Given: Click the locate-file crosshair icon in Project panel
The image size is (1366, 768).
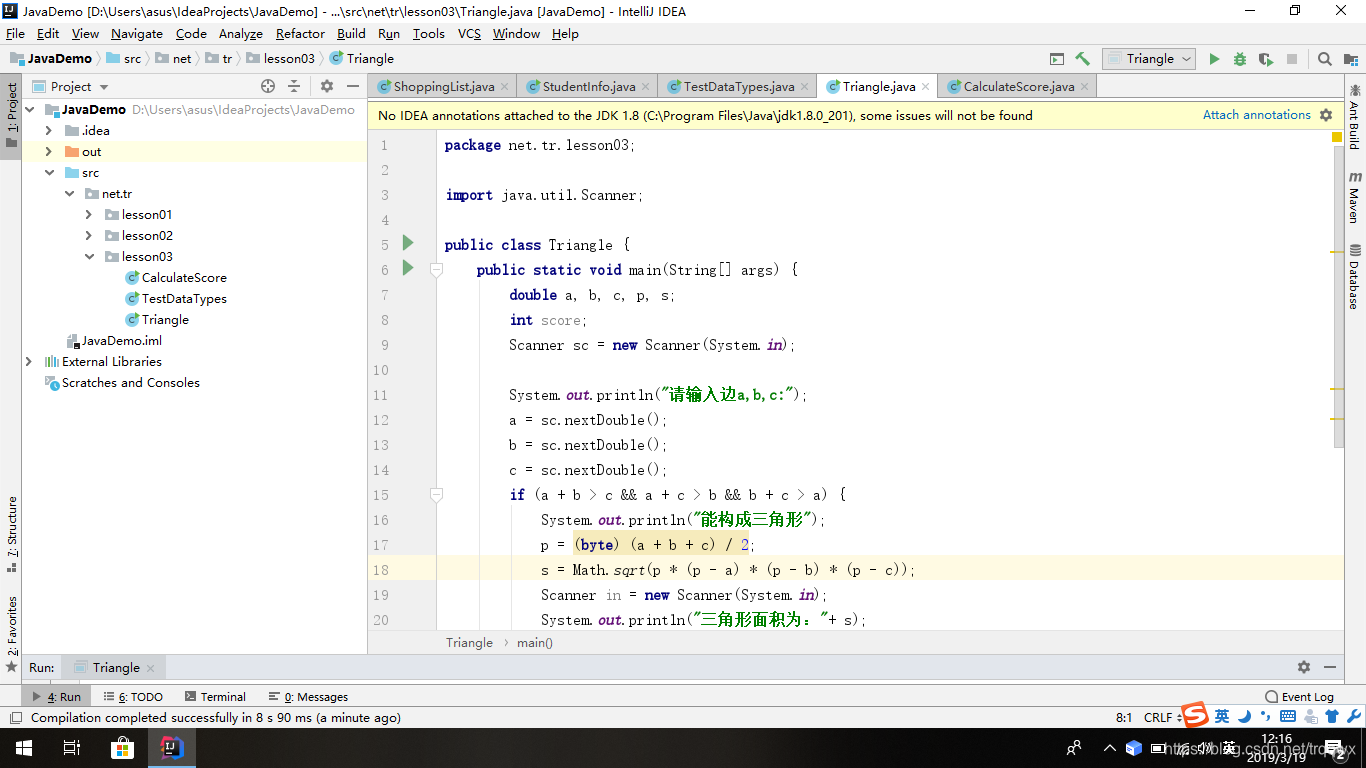Looking at the screenshot, I should [x=268, y=87].
